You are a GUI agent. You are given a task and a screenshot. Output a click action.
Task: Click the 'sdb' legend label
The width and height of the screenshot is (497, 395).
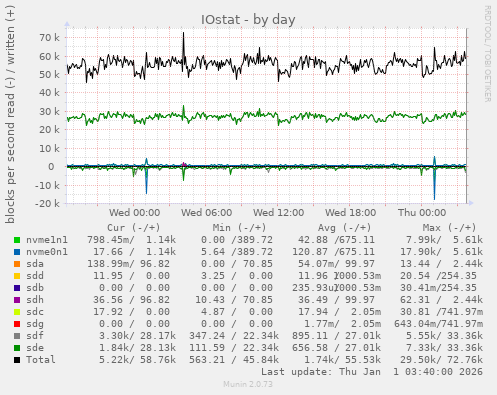35,288
